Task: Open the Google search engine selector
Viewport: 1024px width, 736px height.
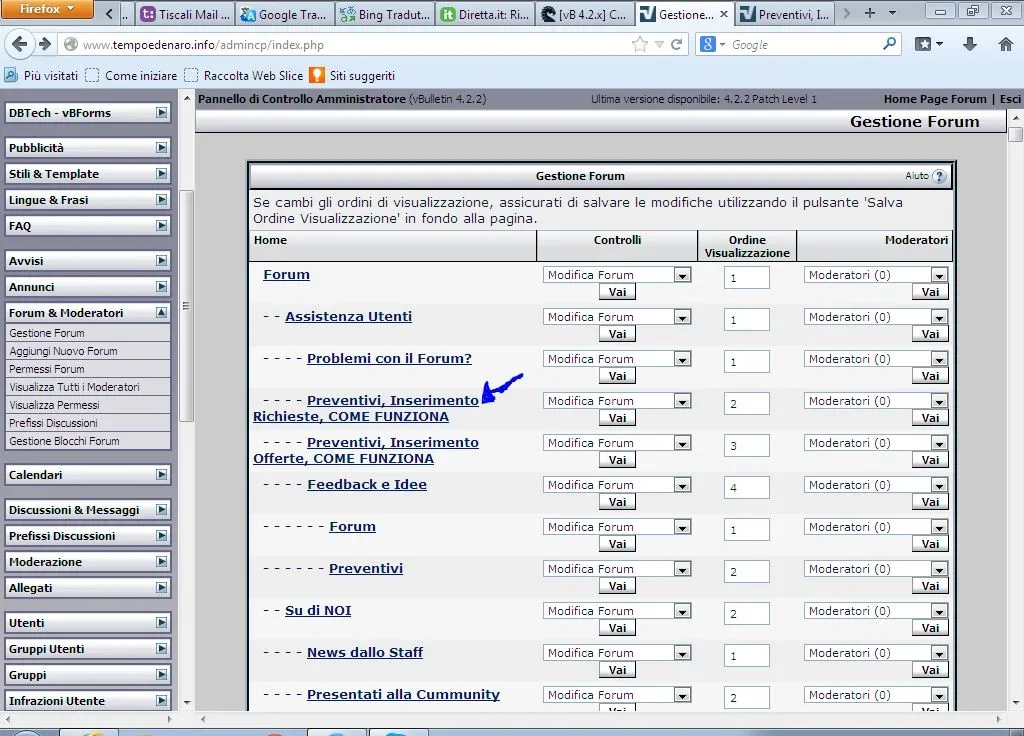Action: [713, 44]
